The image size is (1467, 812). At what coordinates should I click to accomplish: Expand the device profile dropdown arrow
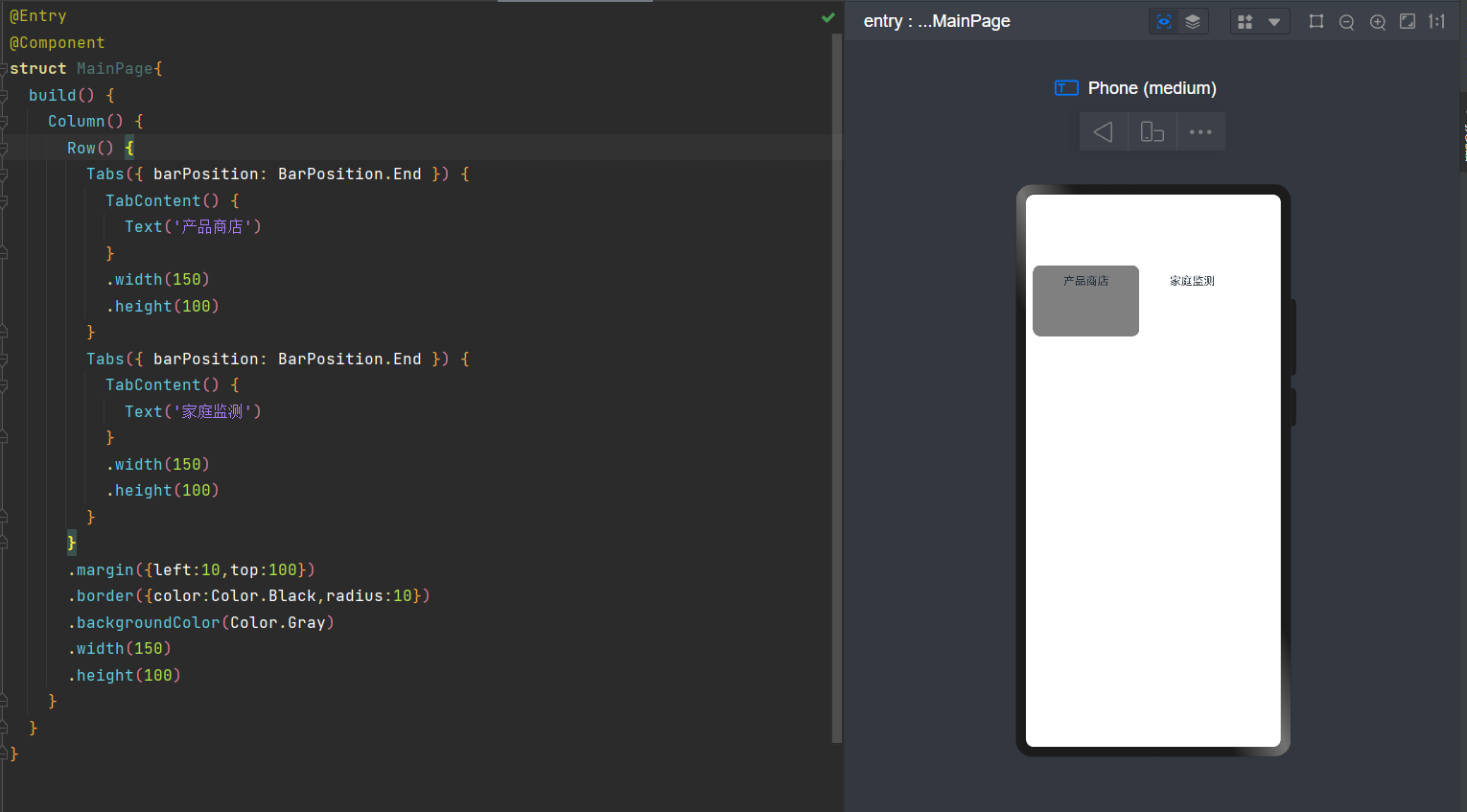click(x=1274, y=22)
